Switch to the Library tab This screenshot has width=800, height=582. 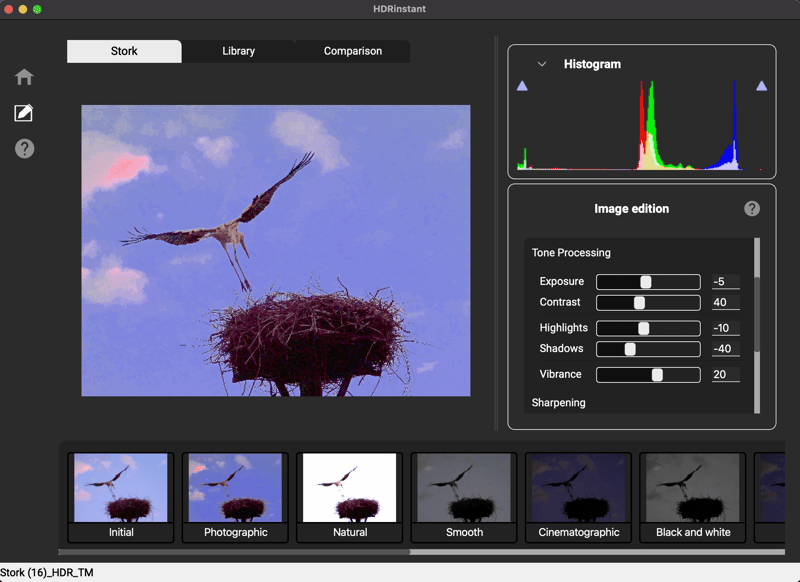click(x=238, y=51)
